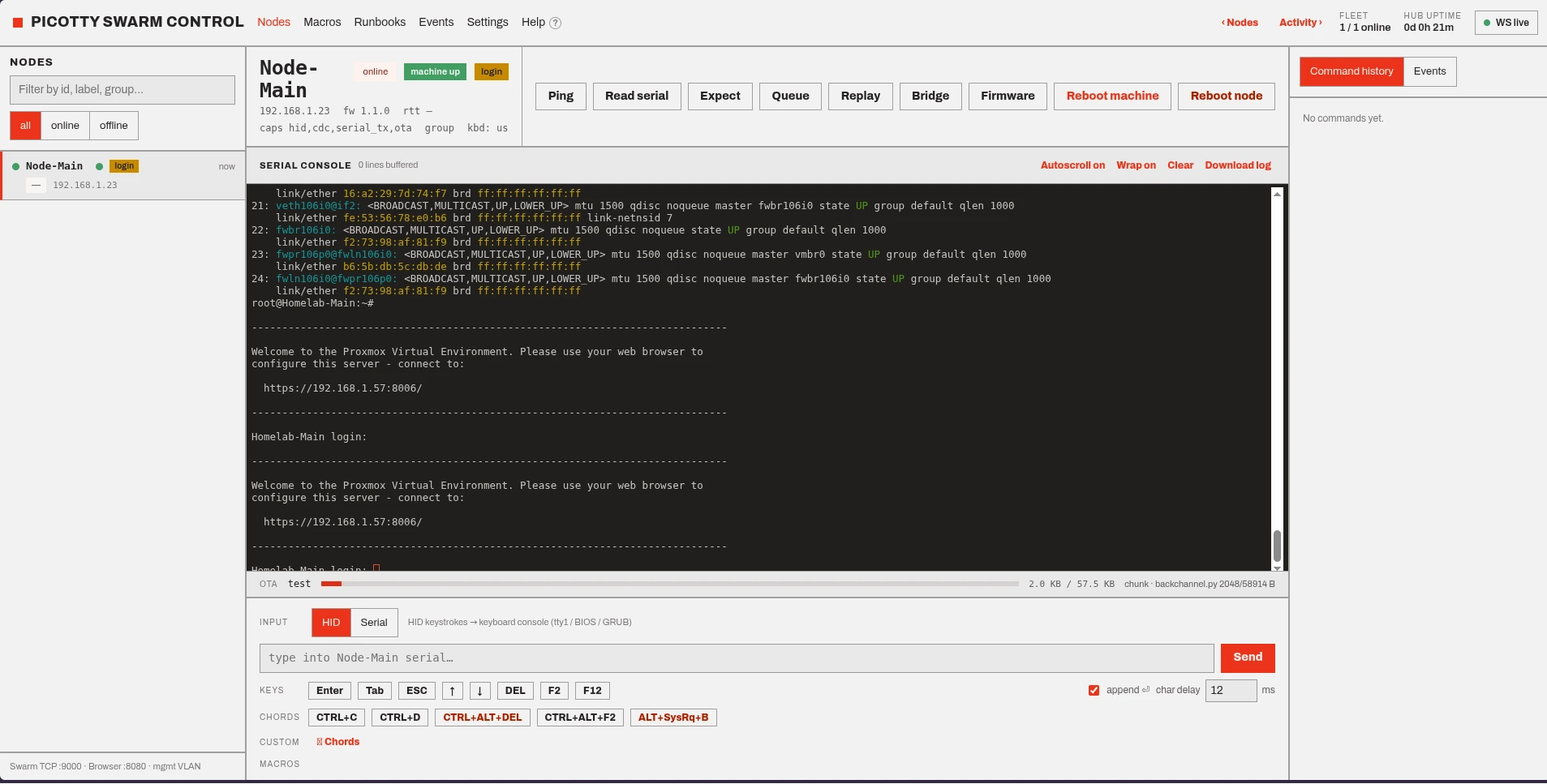Click the OTA progress bar
The width and height of the screenshot is (1547, 784).
(x=669, y=584)
